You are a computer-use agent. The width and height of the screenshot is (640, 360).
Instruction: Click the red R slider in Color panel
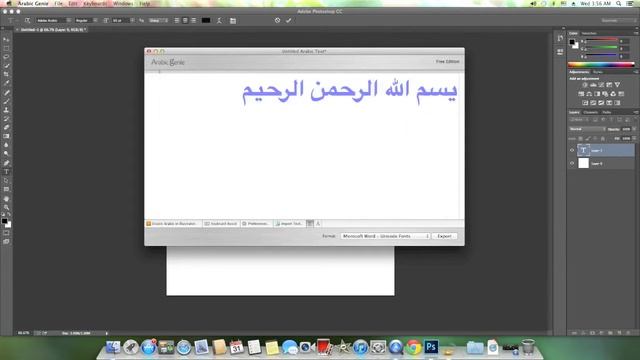pyautogui.click(x=602, y=40)
